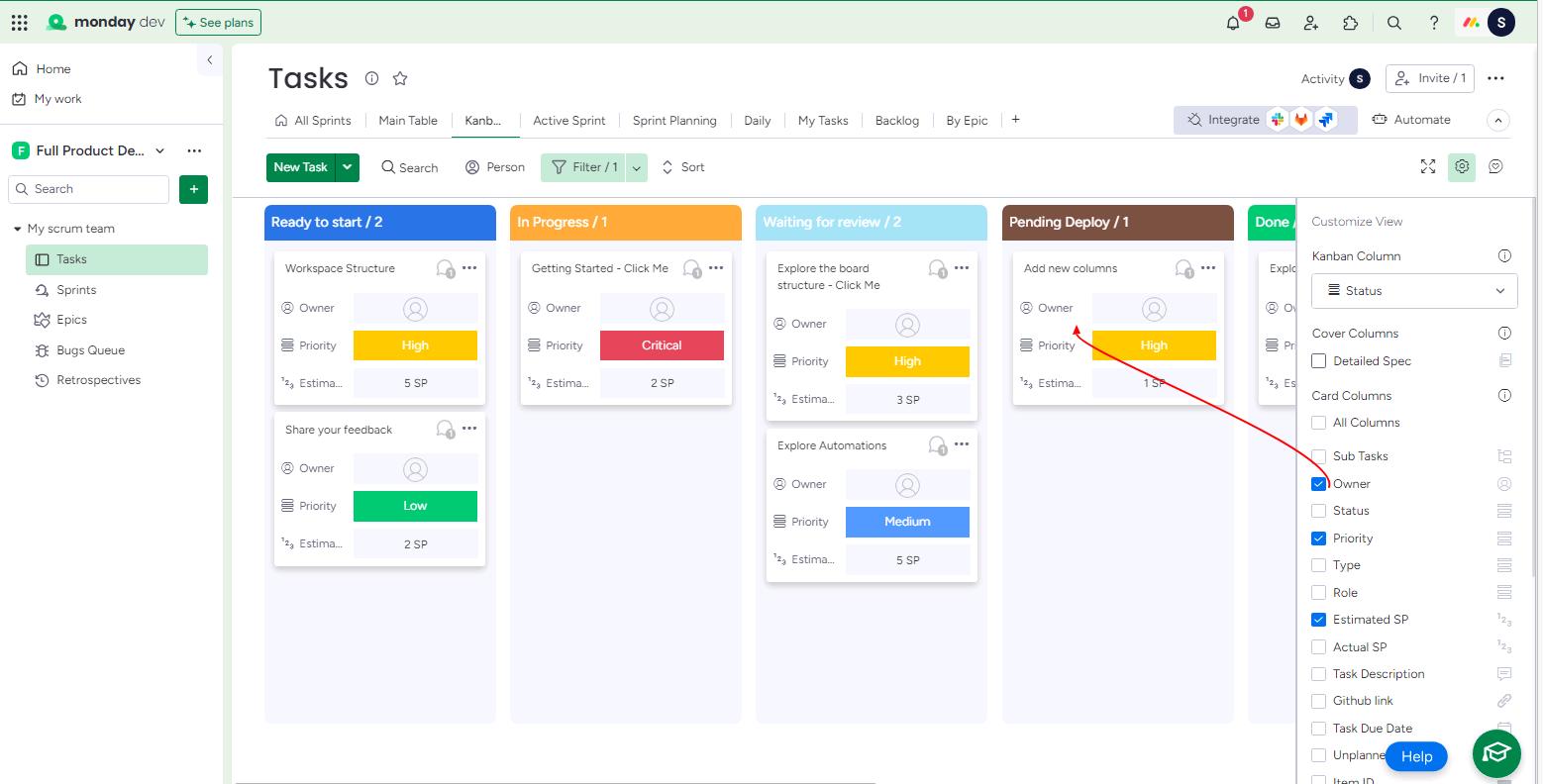
Task: Collapse the left sidebar navigation
Action: click(x=209, y=60)
